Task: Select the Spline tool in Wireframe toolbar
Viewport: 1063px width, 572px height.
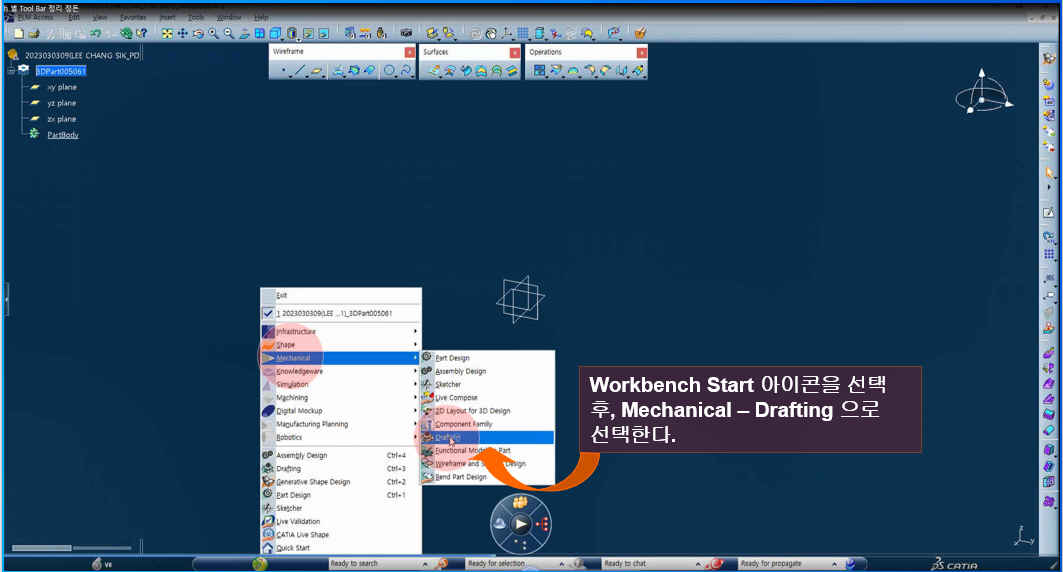Action: [406, 70]
